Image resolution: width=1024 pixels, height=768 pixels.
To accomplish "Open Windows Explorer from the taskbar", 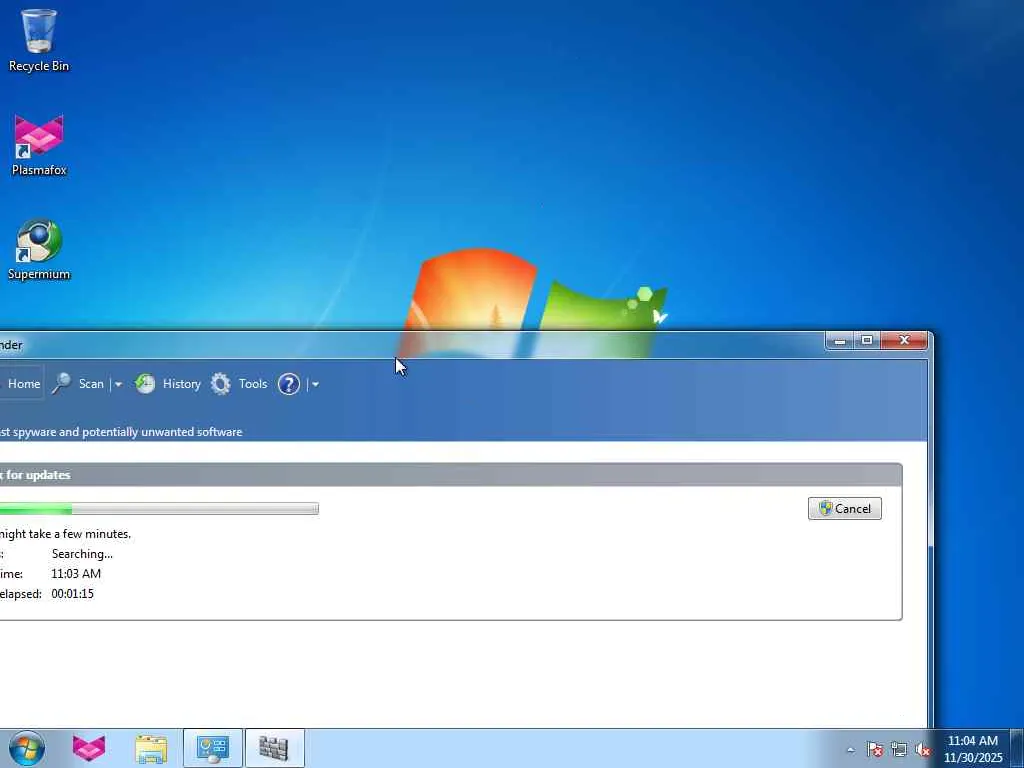I will point(151,748).
